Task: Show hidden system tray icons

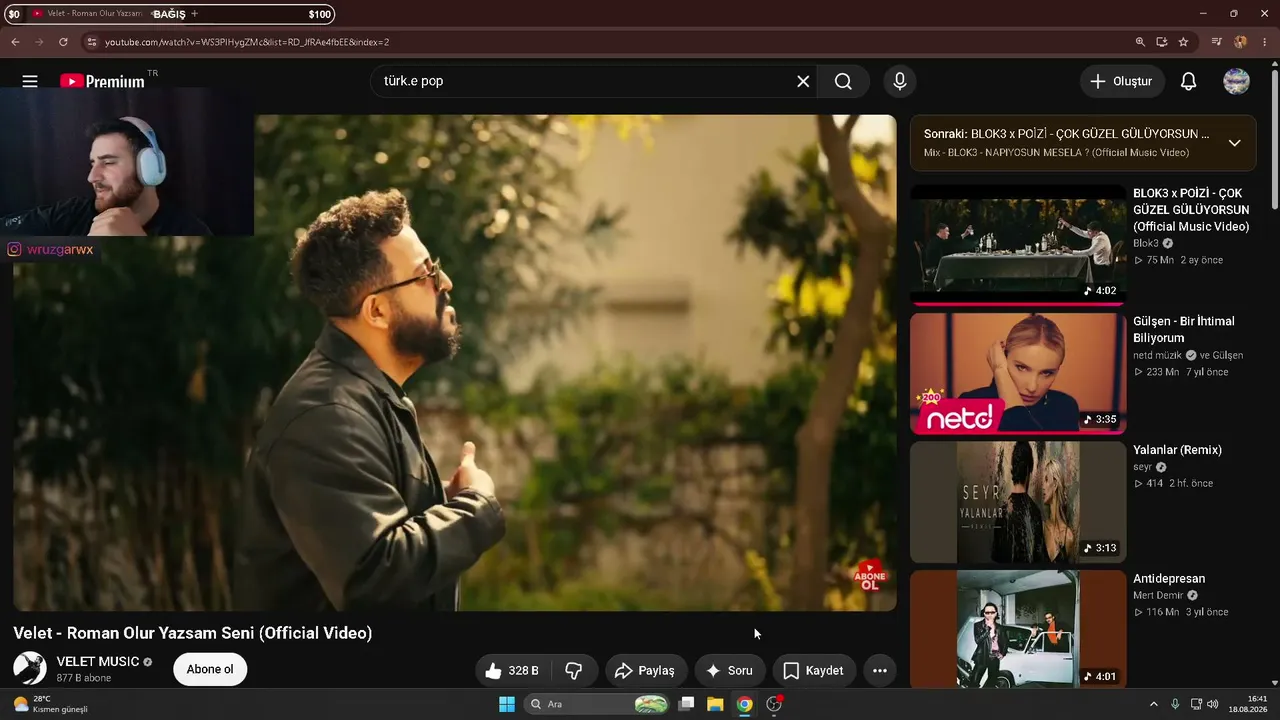Action: coord(1153,704)
